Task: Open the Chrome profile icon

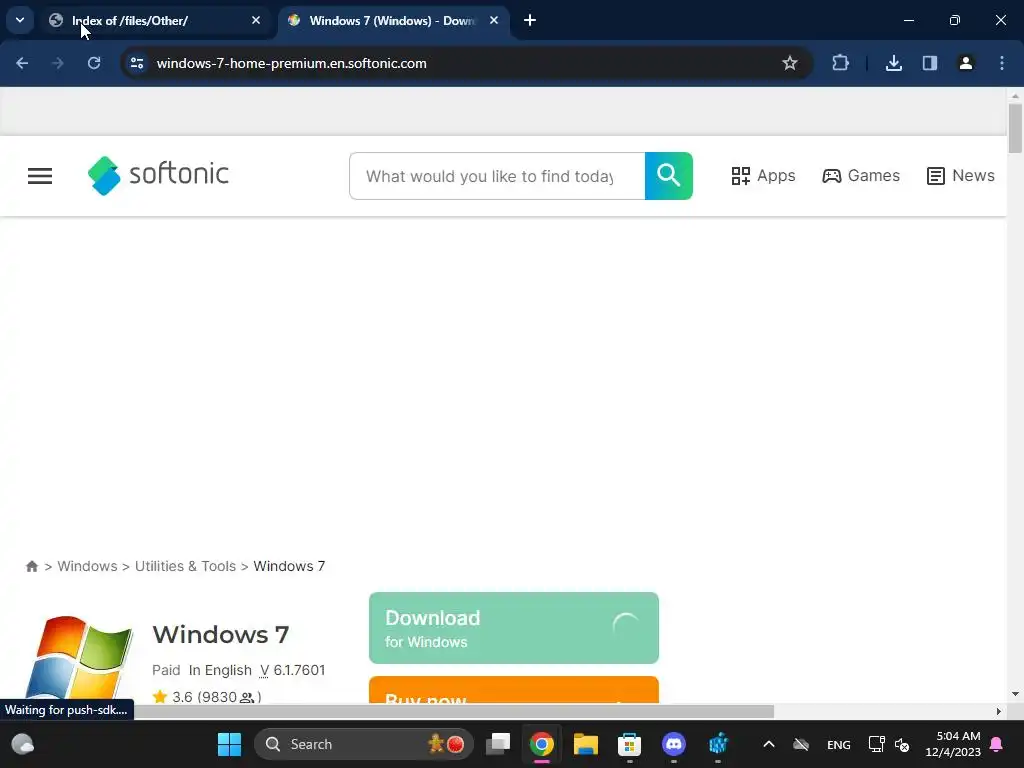Action: pyautogui.click(x=966, y=63)
